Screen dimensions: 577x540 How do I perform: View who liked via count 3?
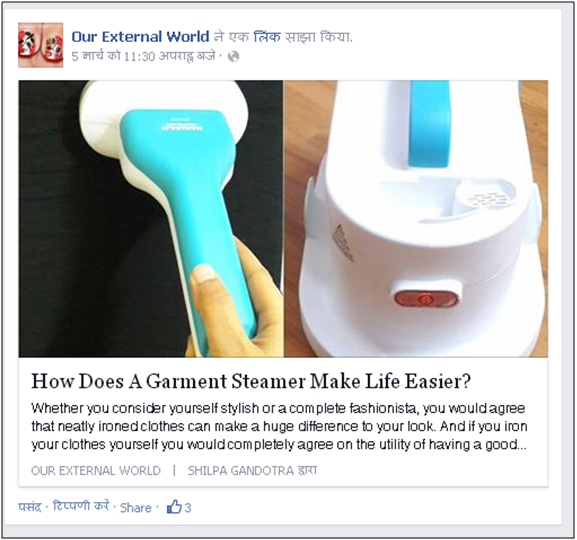coord(188,508)
